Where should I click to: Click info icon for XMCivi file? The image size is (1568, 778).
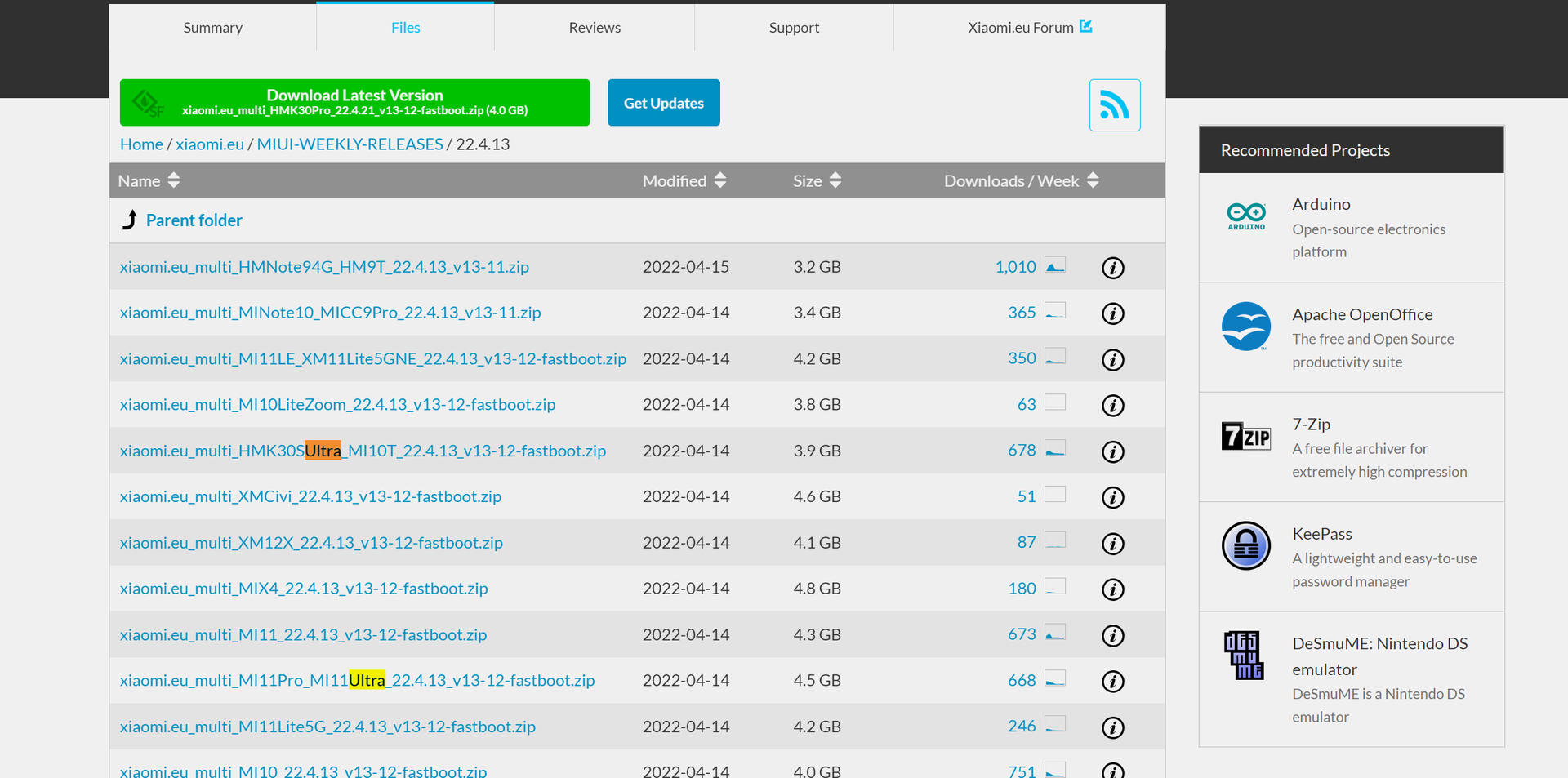(1113, 497)
